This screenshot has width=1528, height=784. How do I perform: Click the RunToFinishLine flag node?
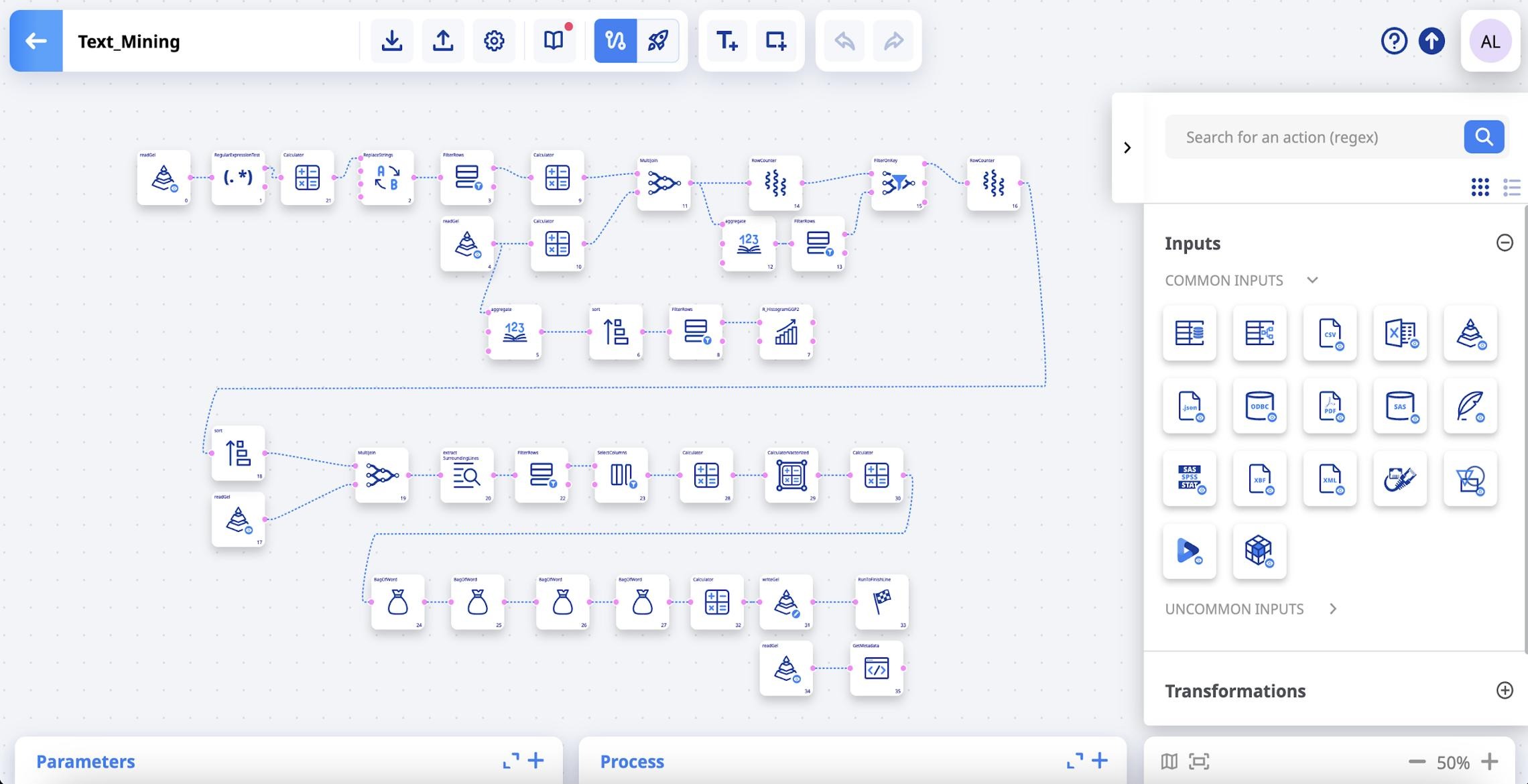(881, 602)
